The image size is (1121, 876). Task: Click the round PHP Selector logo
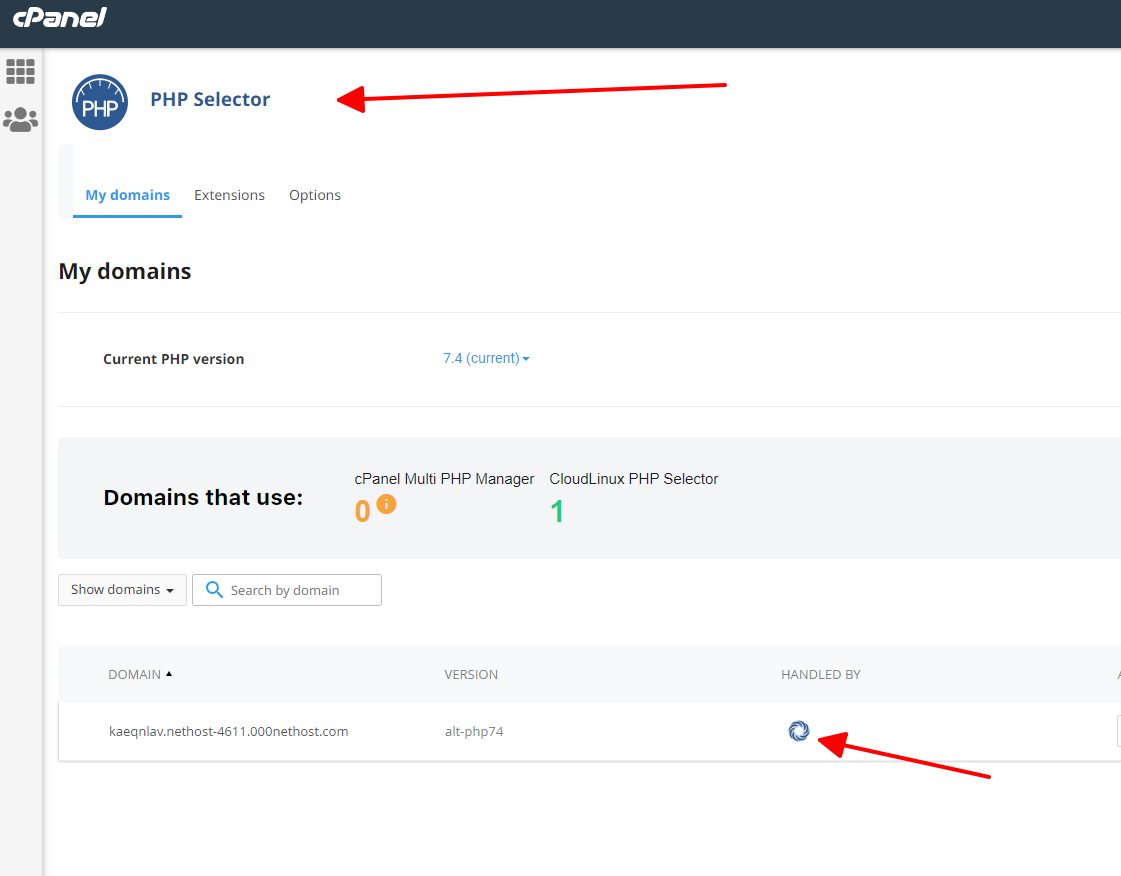100,102
